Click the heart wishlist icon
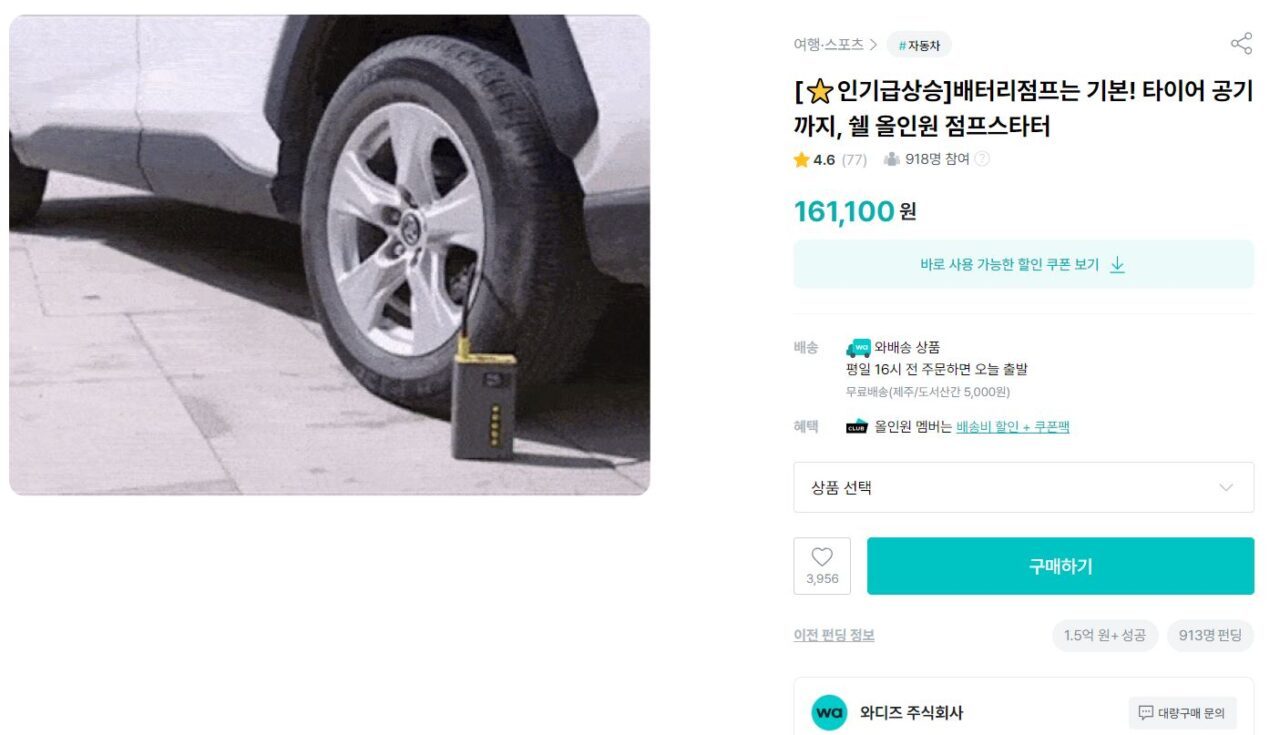1280x735 pixels. click(x=822, y=557)
